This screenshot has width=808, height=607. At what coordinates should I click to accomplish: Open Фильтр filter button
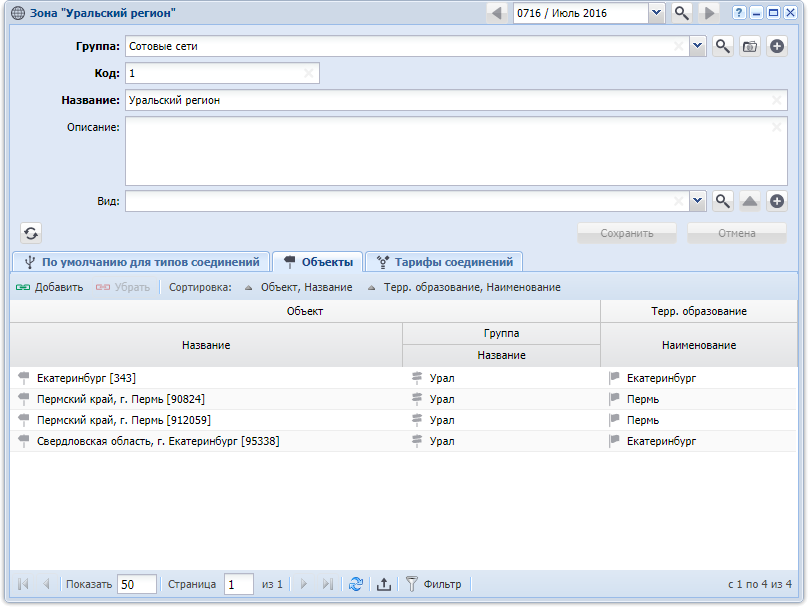[x=433, y=584]
